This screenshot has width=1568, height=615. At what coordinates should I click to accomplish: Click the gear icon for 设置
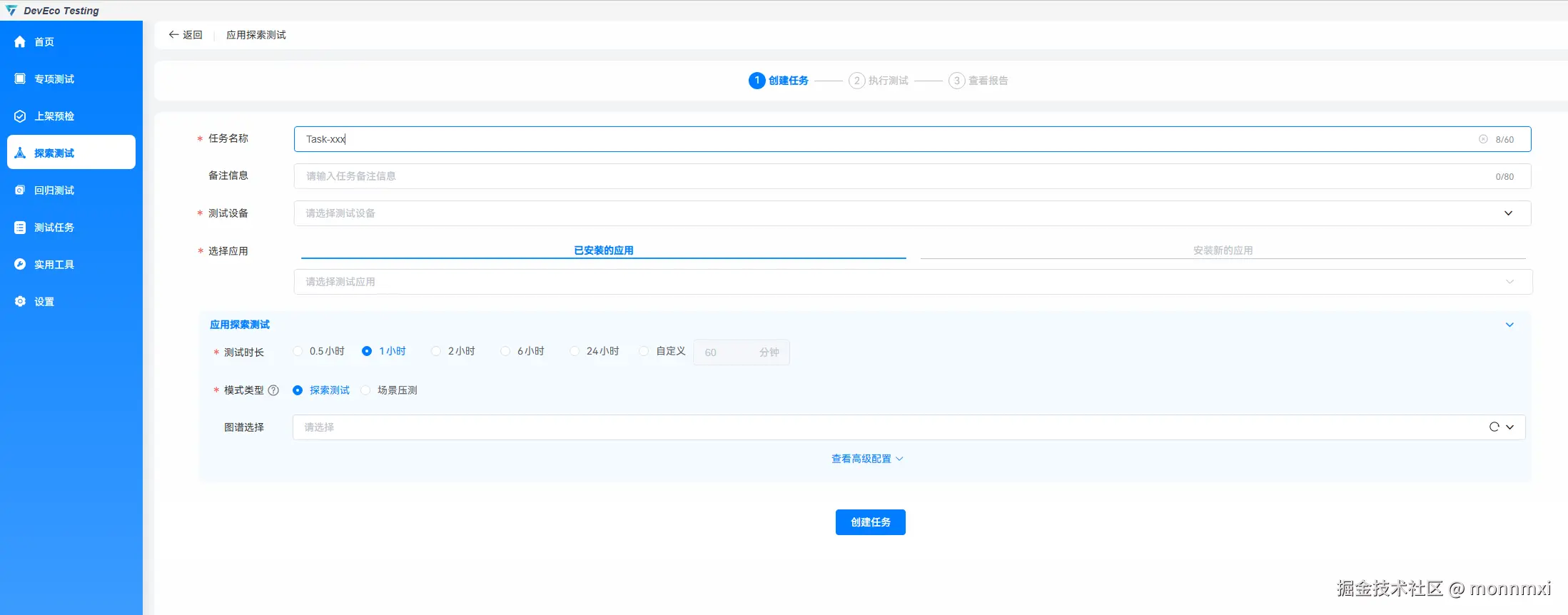[x=20, y=302]
